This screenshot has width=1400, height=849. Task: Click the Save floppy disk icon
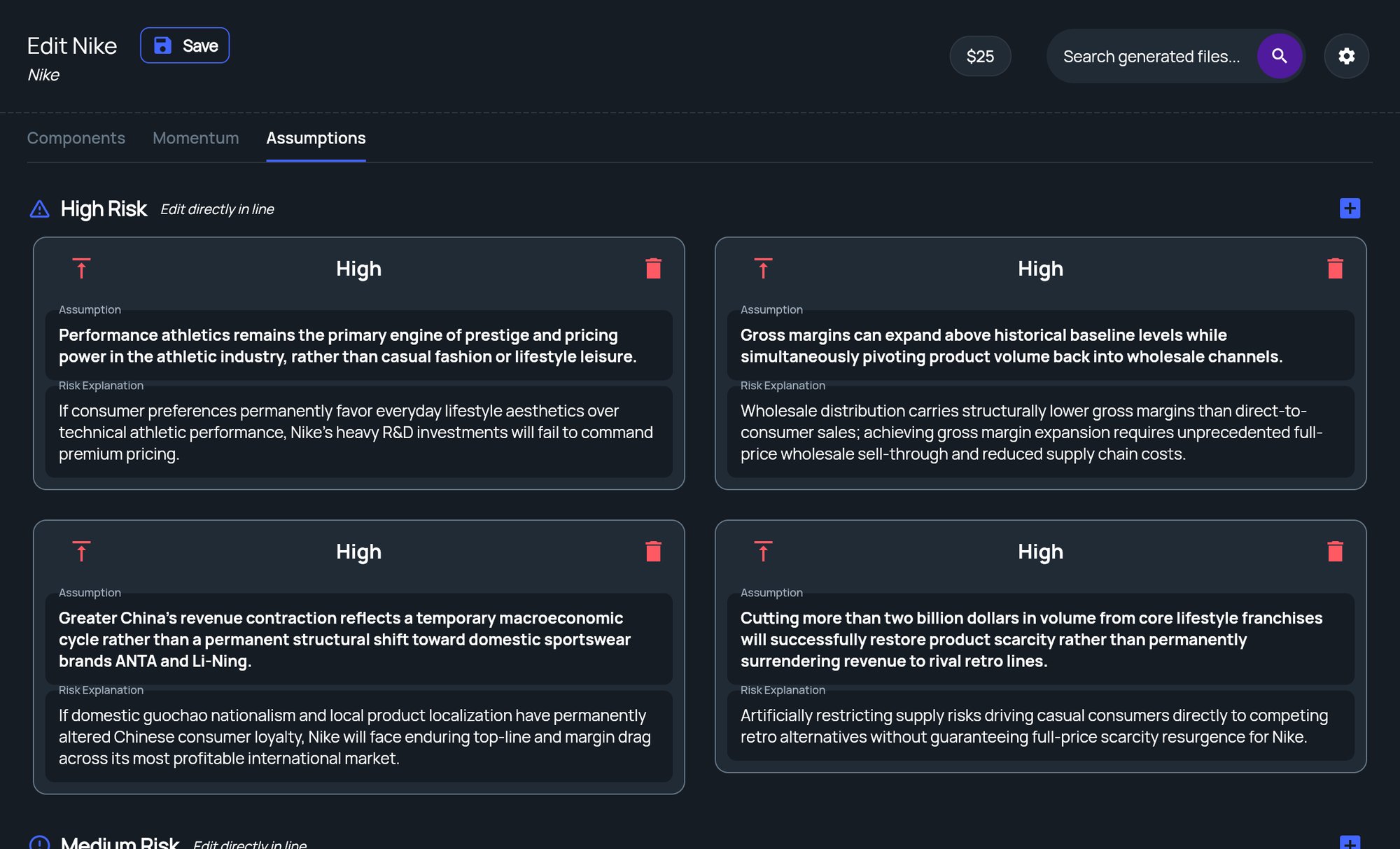tap(162, 45)
